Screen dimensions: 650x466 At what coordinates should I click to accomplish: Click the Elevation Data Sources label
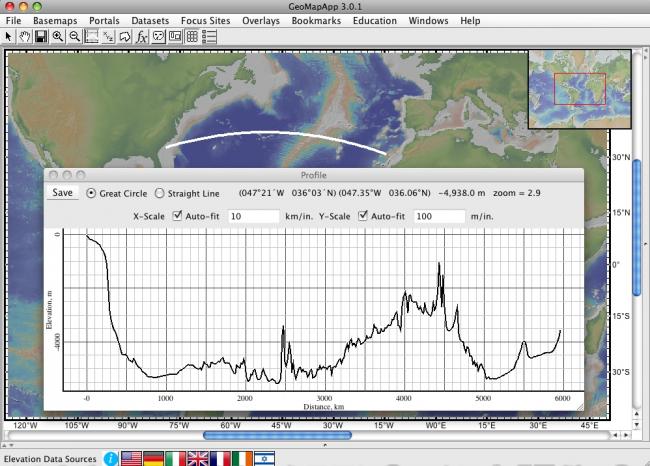click(48, 458)
